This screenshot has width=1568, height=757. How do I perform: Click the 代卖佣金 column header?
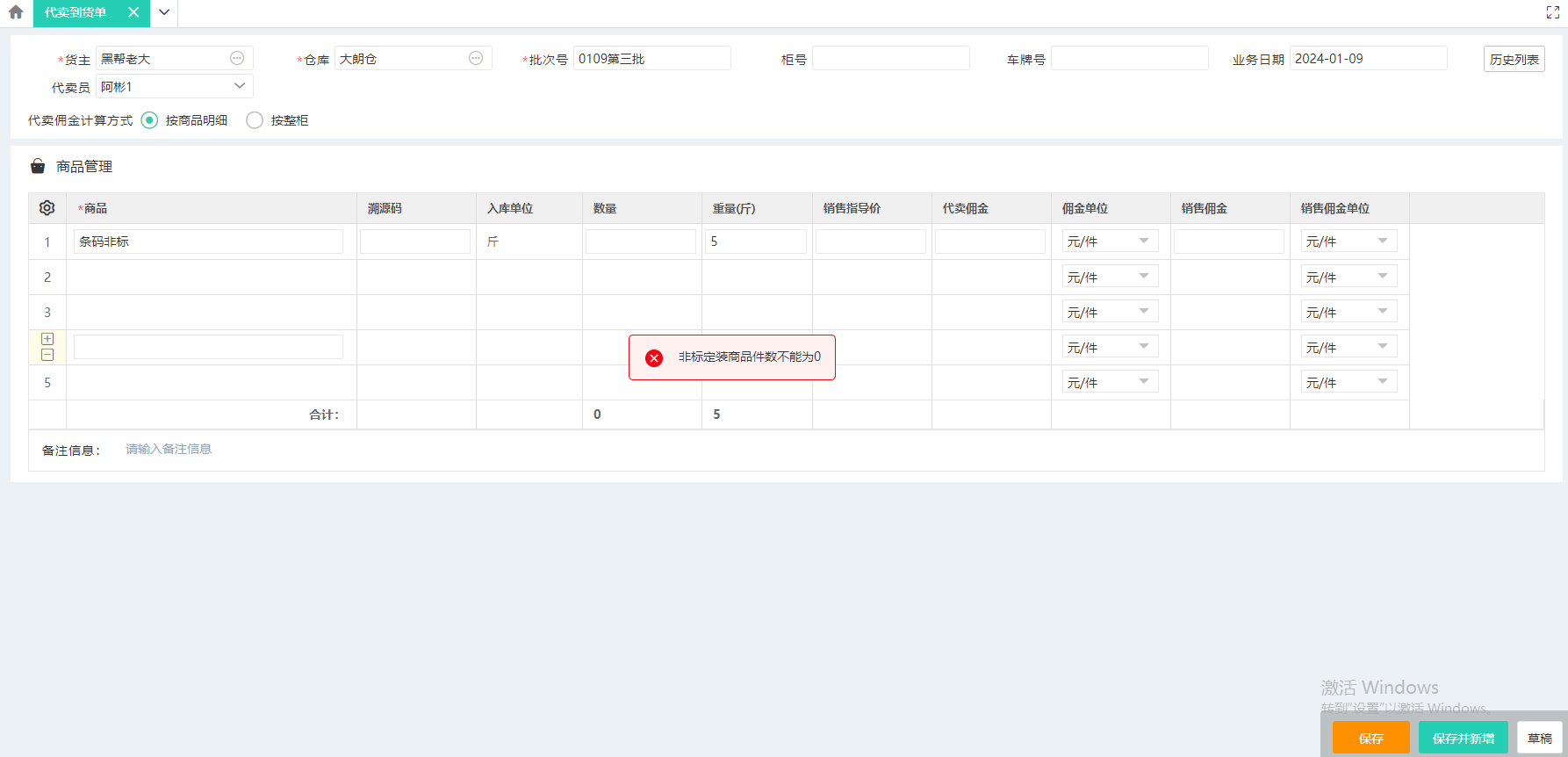[x=990, y=208]
